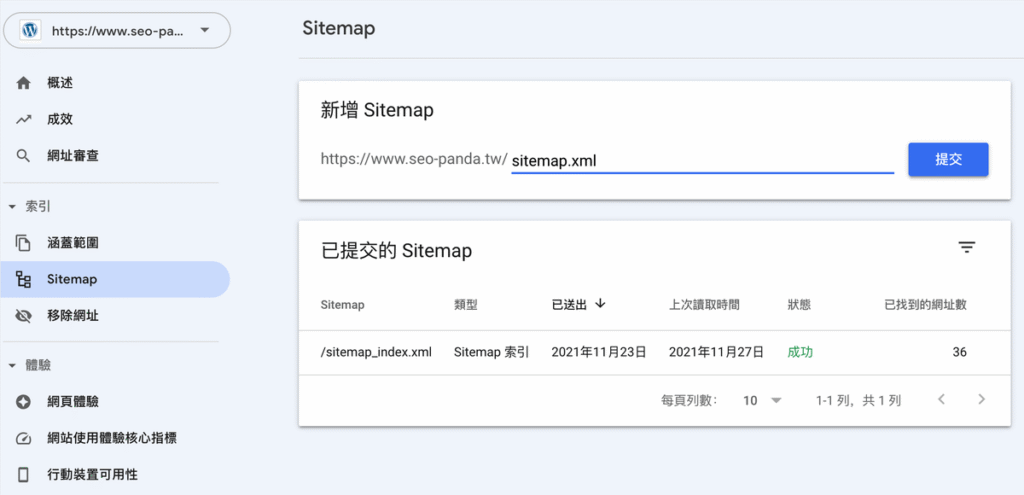Open 行動裝置可用性 mobile usability report

coord(92,475)
